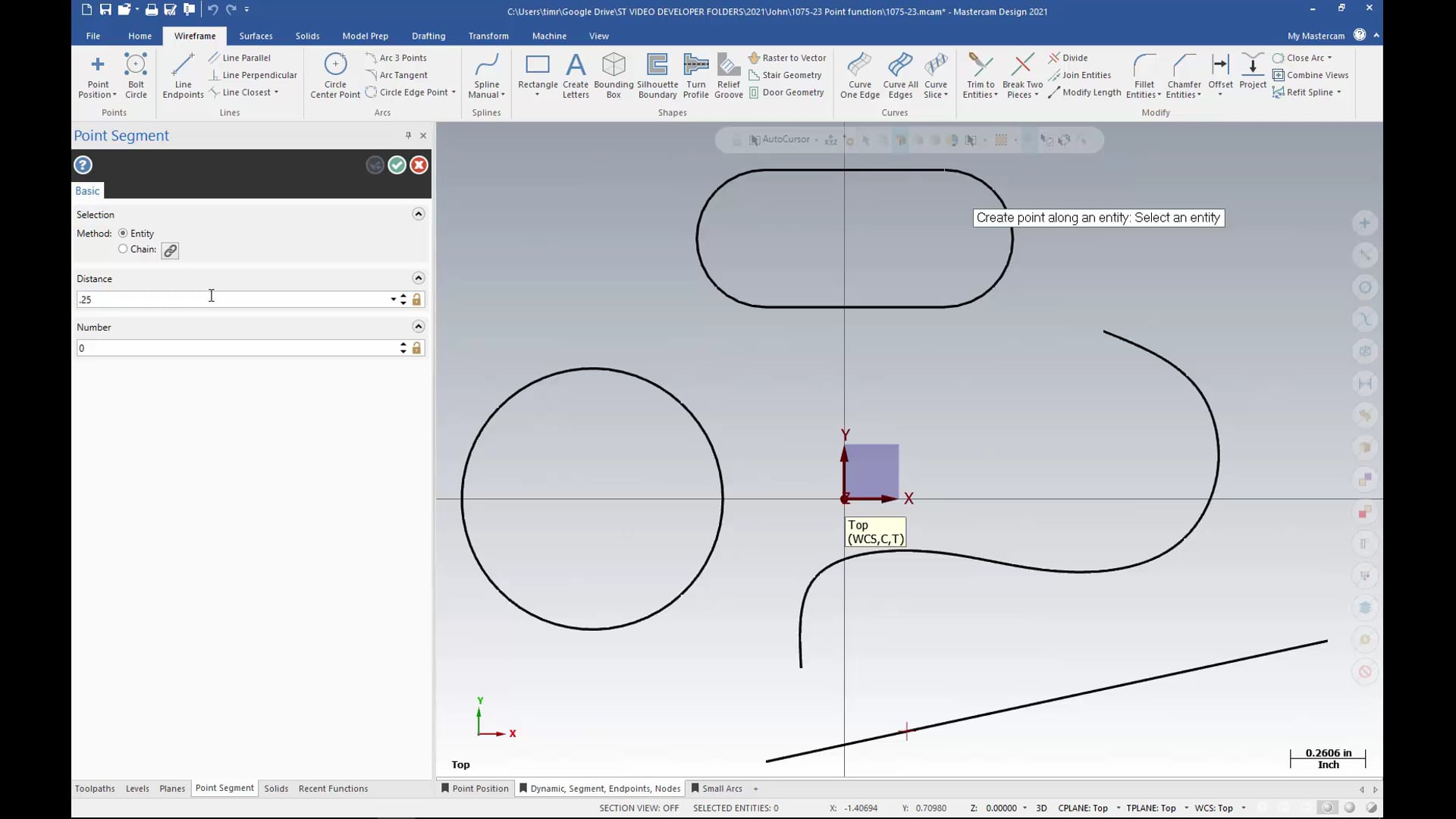
Task: Increment Number value using stepper arrow
Action: (x=404, y=343)
